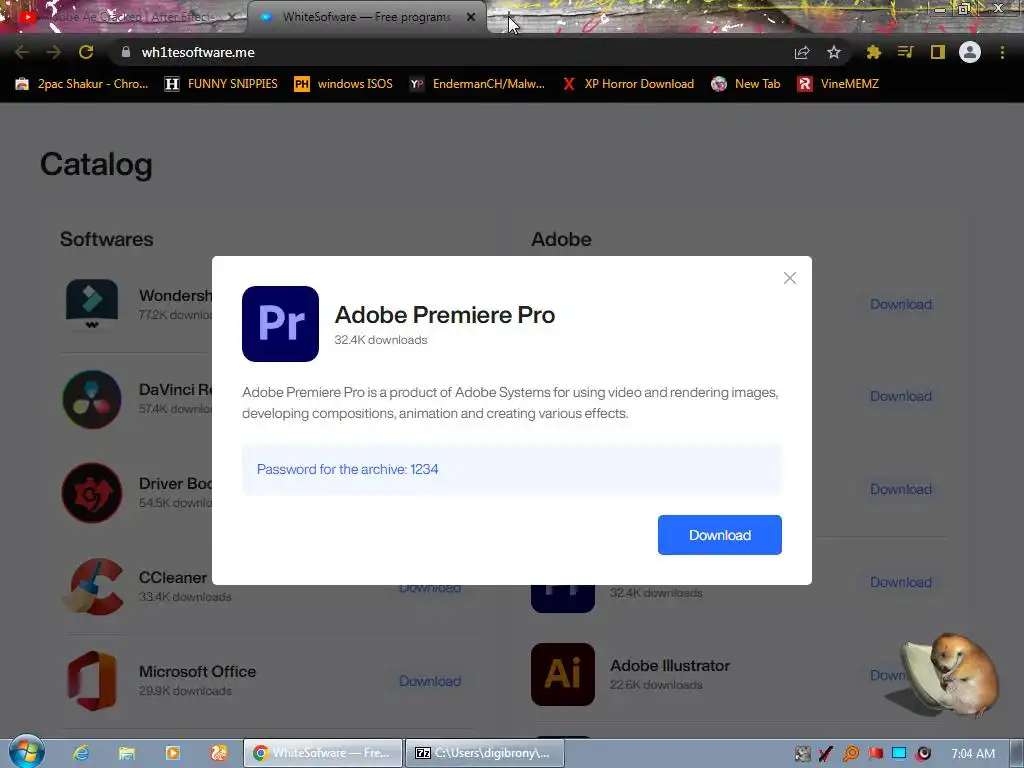Reload the page with browser refresh icon
This screenshot has height=768, width=1024.
point(86,52)
